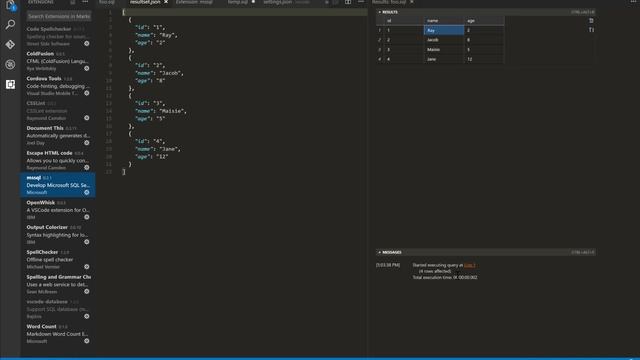The height and width of the screenshot is (360, 640).
Task: Switch to the settings.json tab
Action: (278, 2)
